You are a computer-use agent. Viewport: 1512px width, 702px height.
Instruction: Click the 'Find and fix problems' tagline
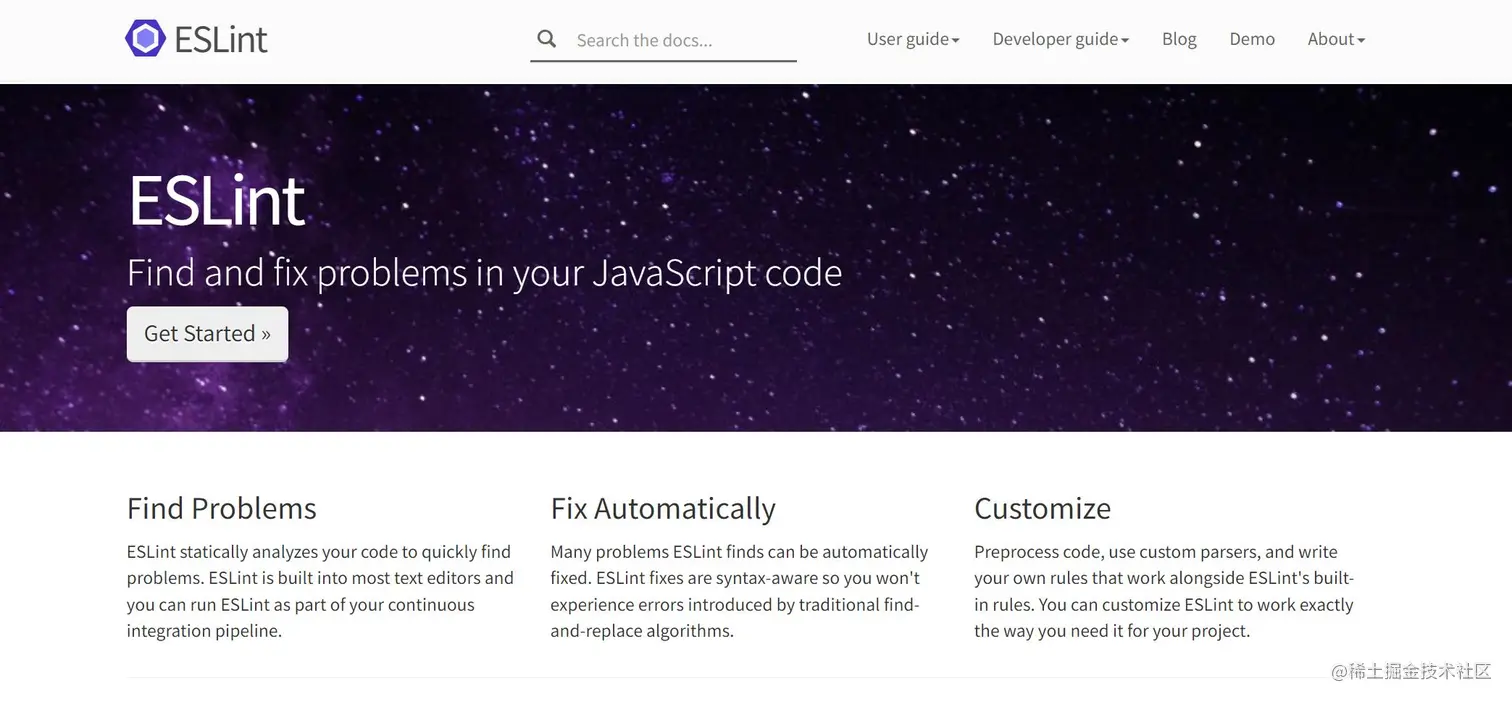484,273
